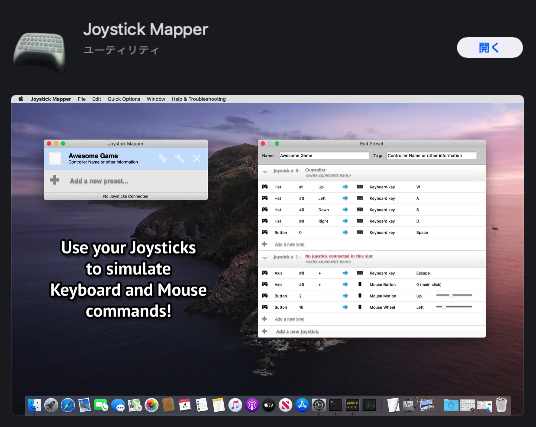Click the wrench edit icon on Awesome Game

(x=179, y=158)
